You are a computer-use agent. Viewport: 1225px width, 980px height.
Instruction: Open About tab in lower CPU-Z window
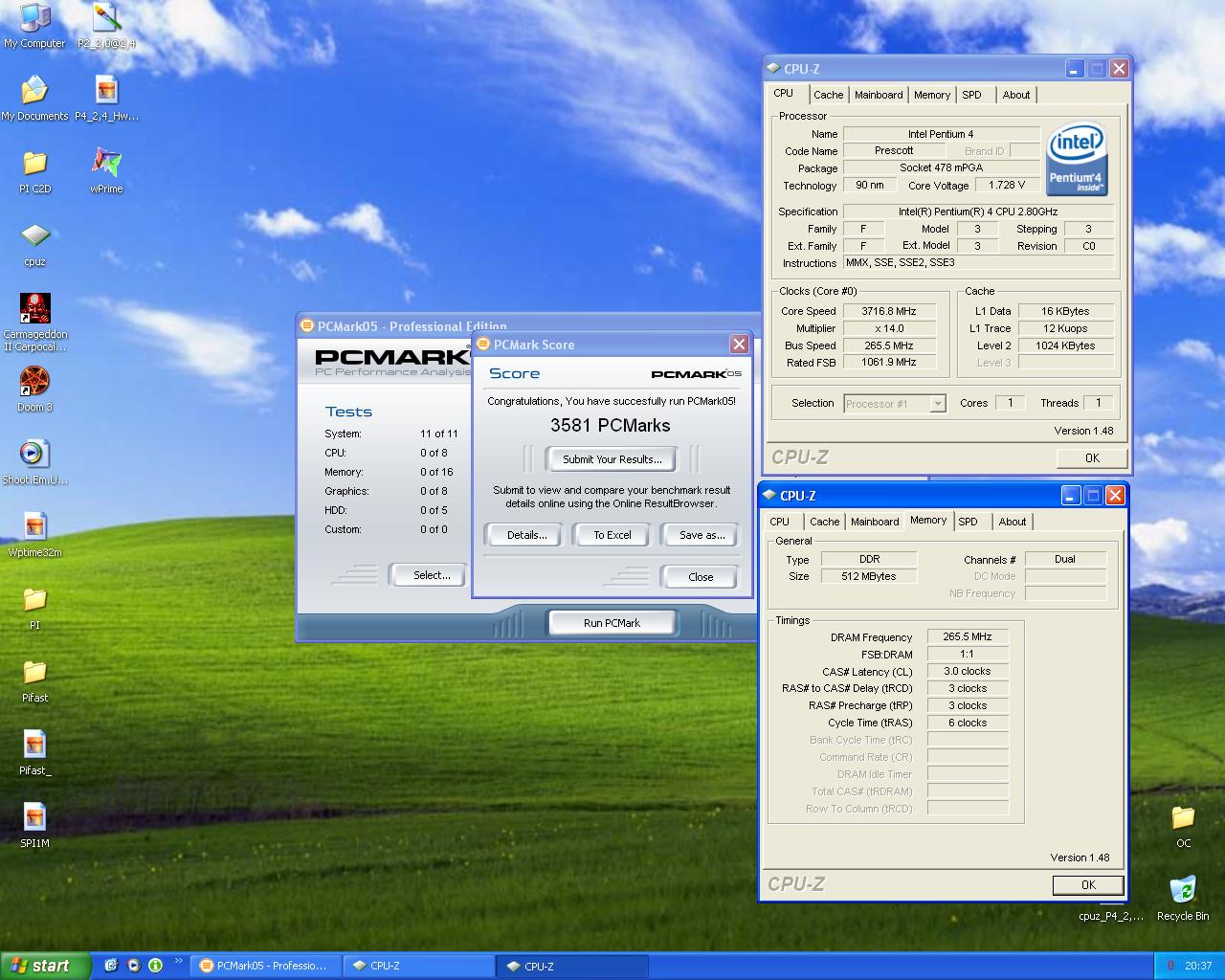coord(1013,522)
